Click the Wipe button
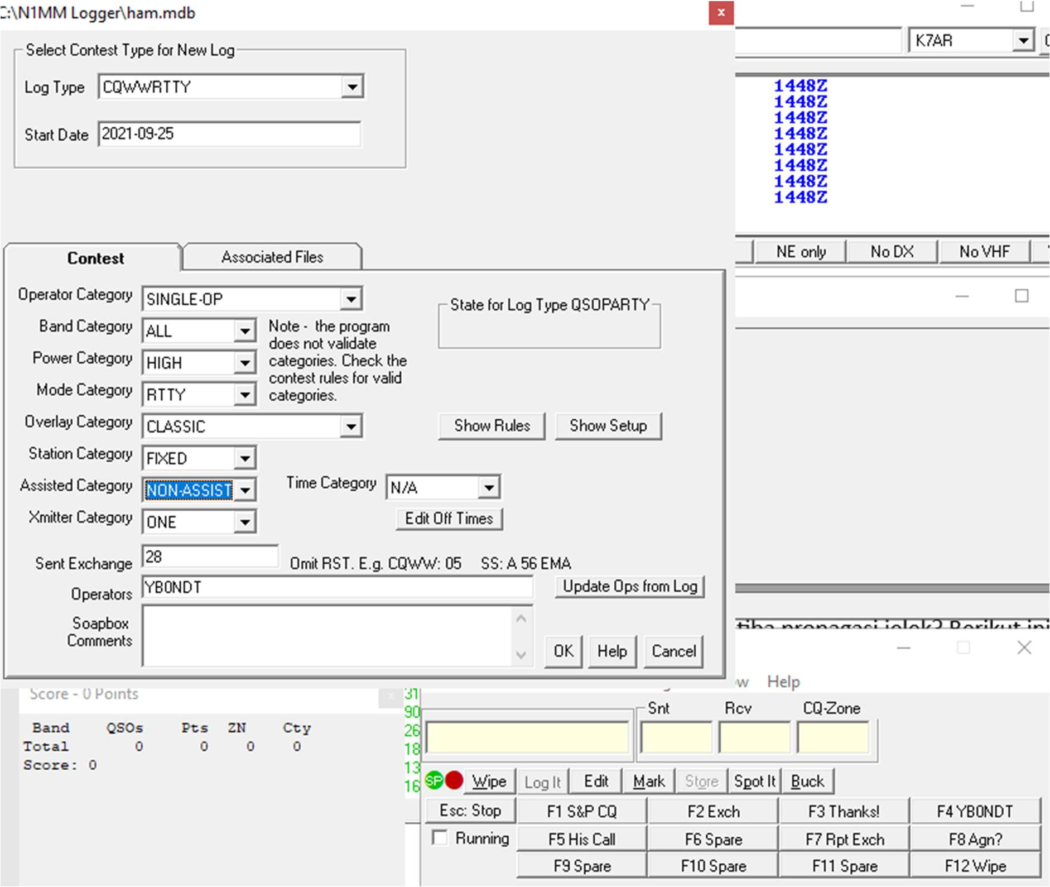This screenshot has height=887, width=1050. pos(489,781)
